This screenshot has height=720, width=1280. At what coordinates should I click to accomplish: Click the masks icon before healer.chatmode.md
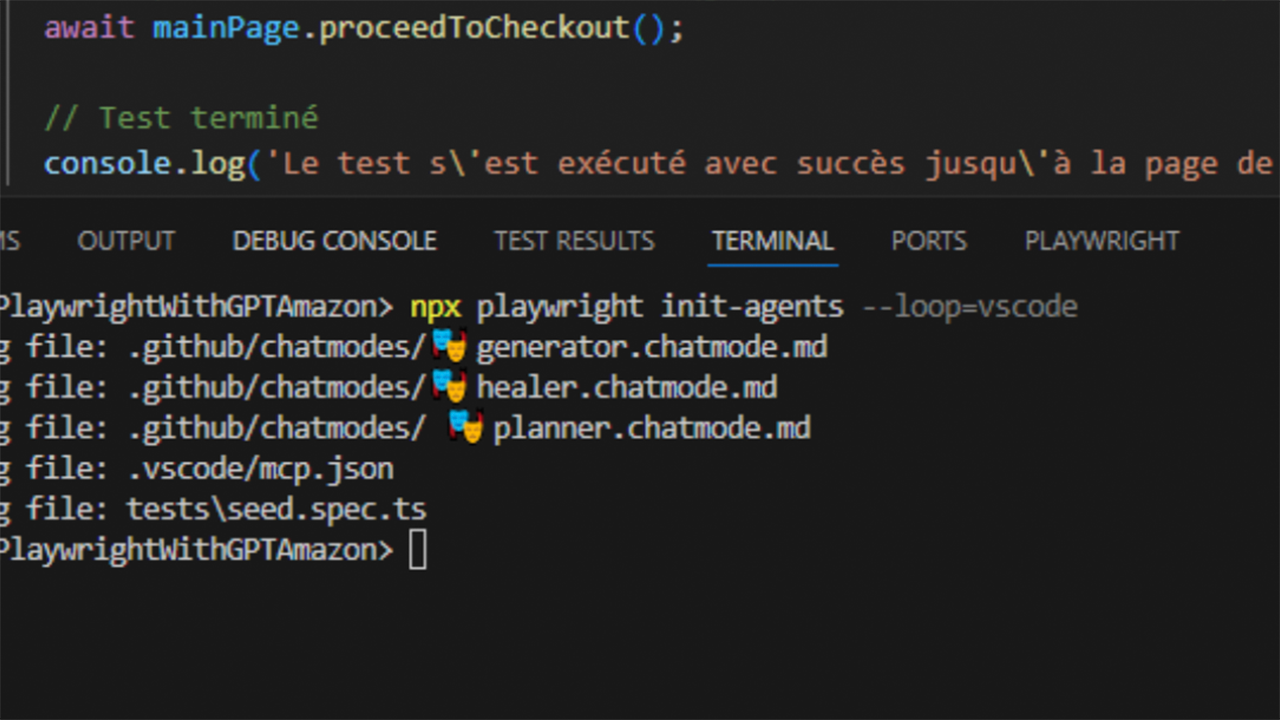(x=450, y=387)
